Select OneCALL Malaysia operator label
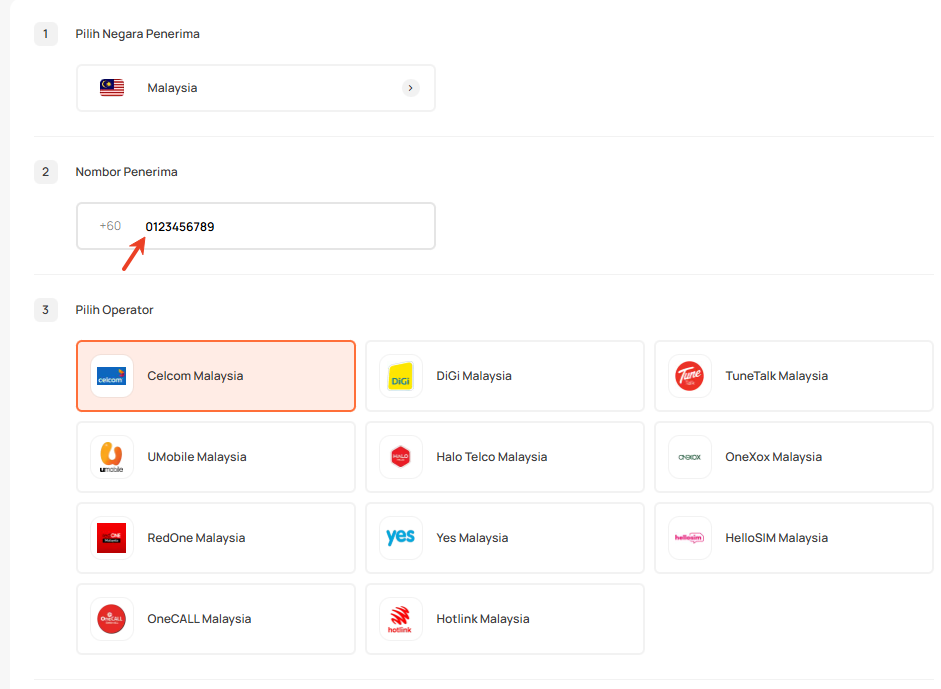 [199, 619]
